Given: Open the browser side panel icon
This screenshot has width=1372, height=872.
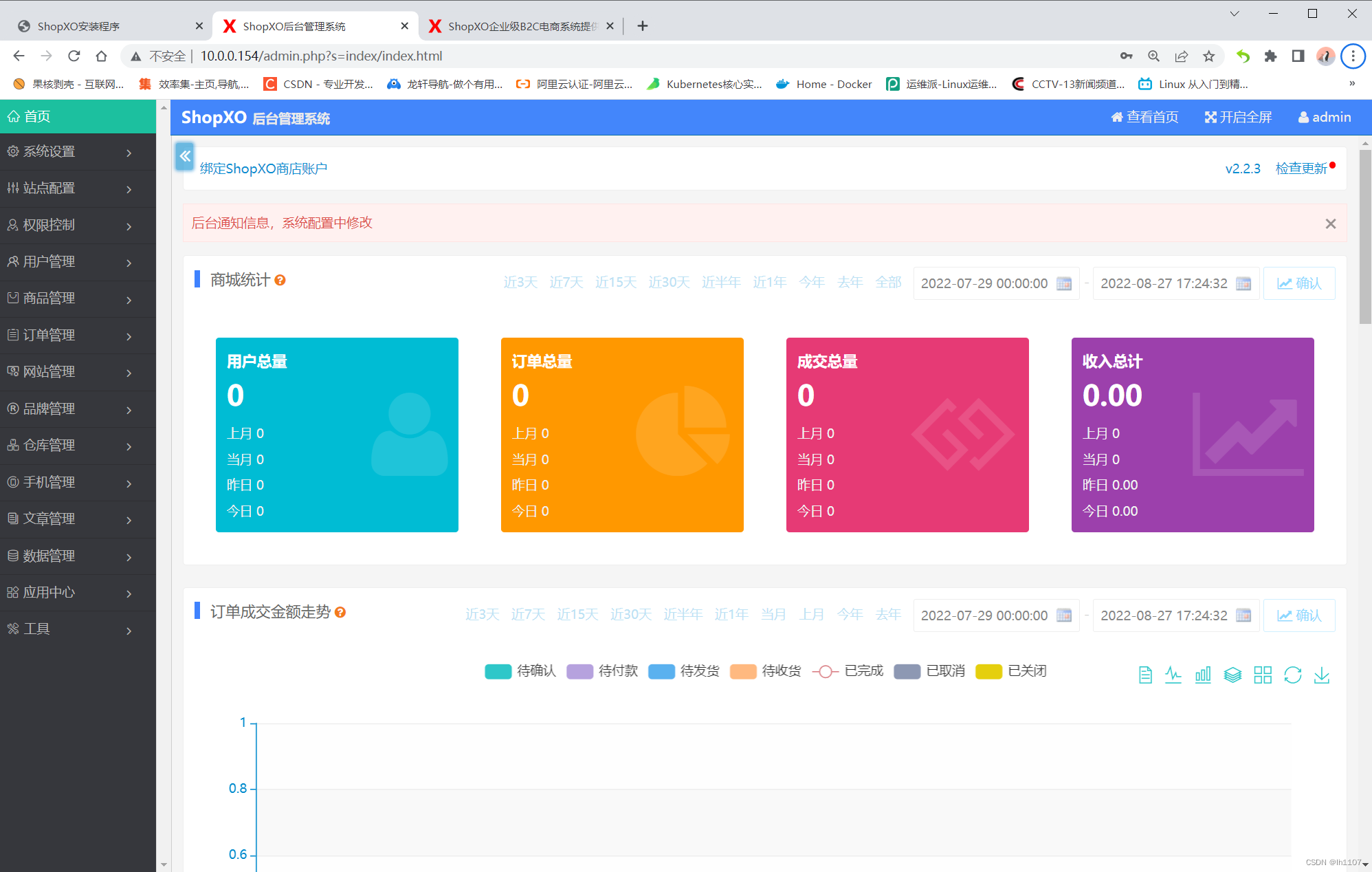Looking at the screenshot, I should pyautogui.click(x=1298, y=56).
